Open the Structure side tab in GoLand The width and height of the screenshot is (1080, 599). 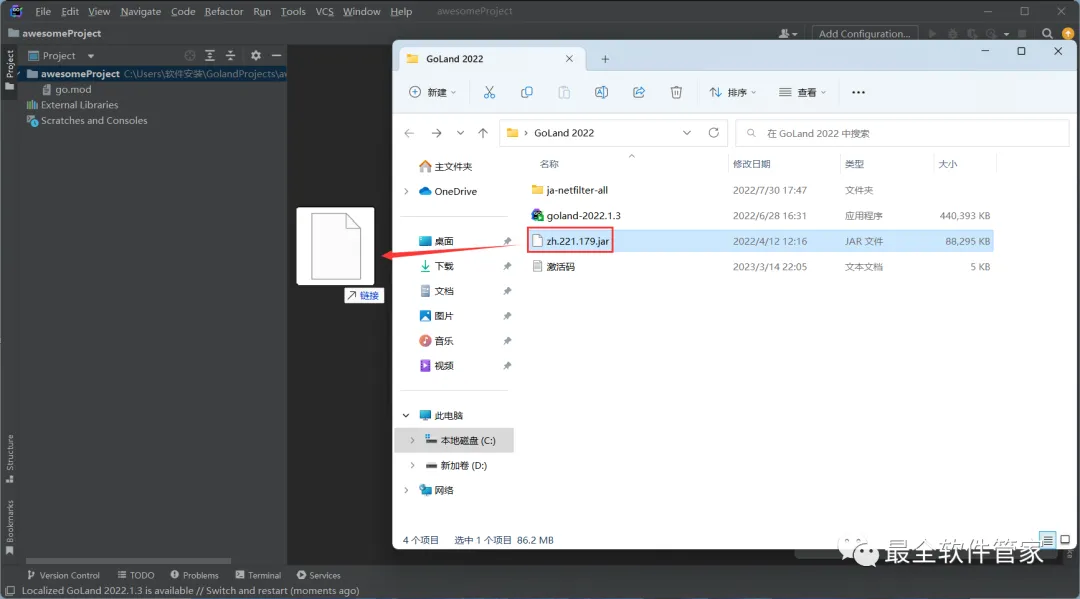(10, 458)
